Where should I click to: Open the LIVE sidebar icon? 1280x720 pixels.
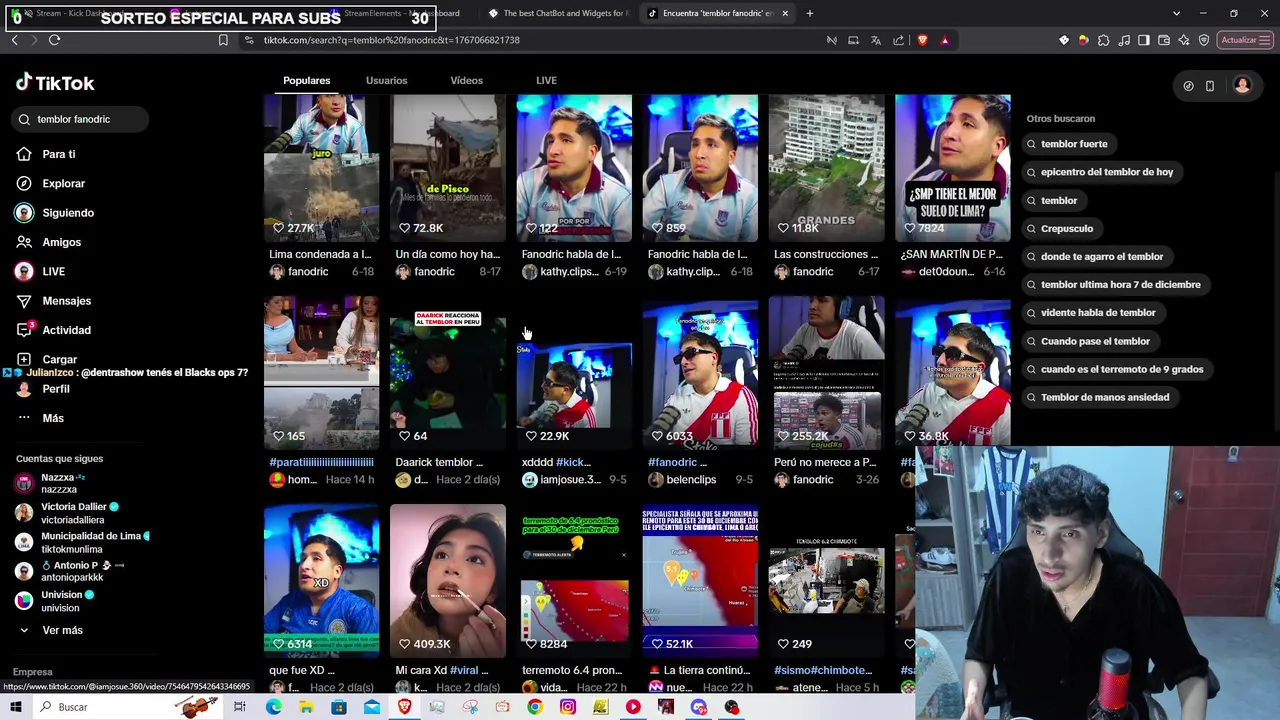(x=24, y=271)
